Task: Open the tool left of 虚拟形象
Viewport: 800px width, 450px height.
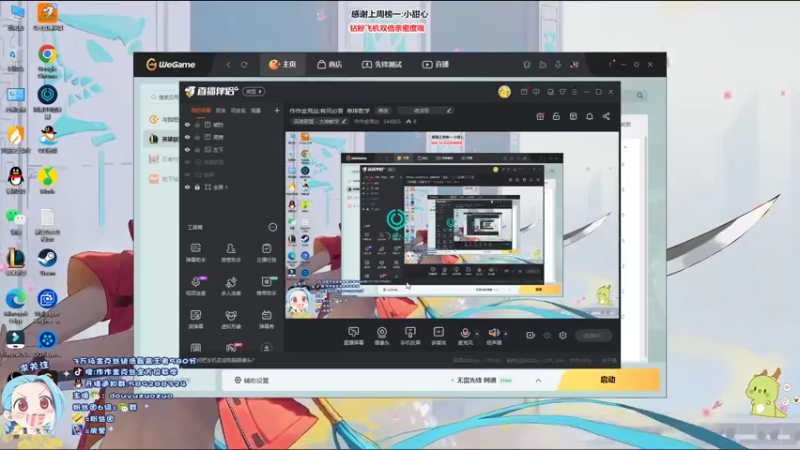Action: tap(195, 319)
